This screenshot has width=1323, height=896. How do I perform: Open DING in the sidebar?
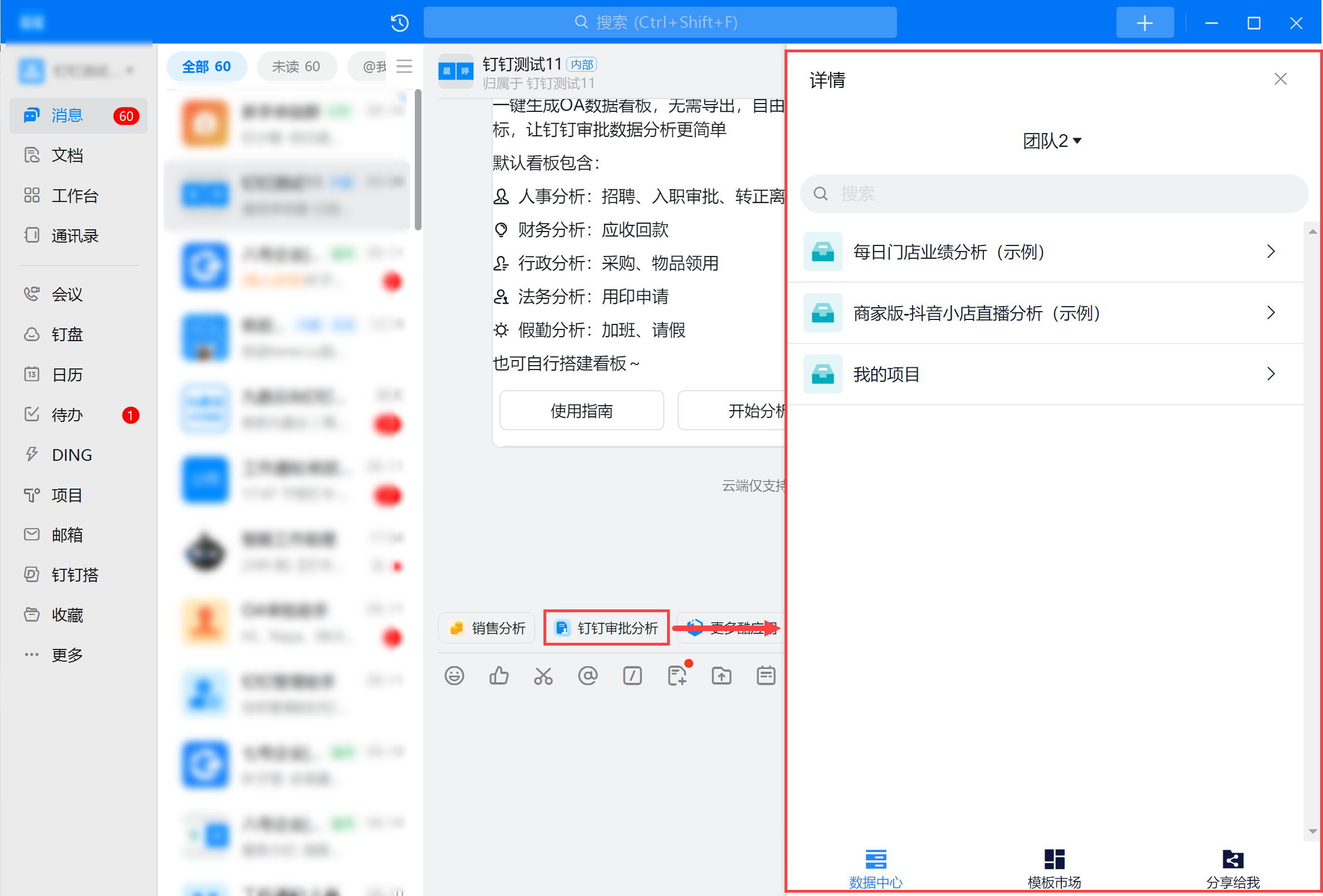(79, 455)
